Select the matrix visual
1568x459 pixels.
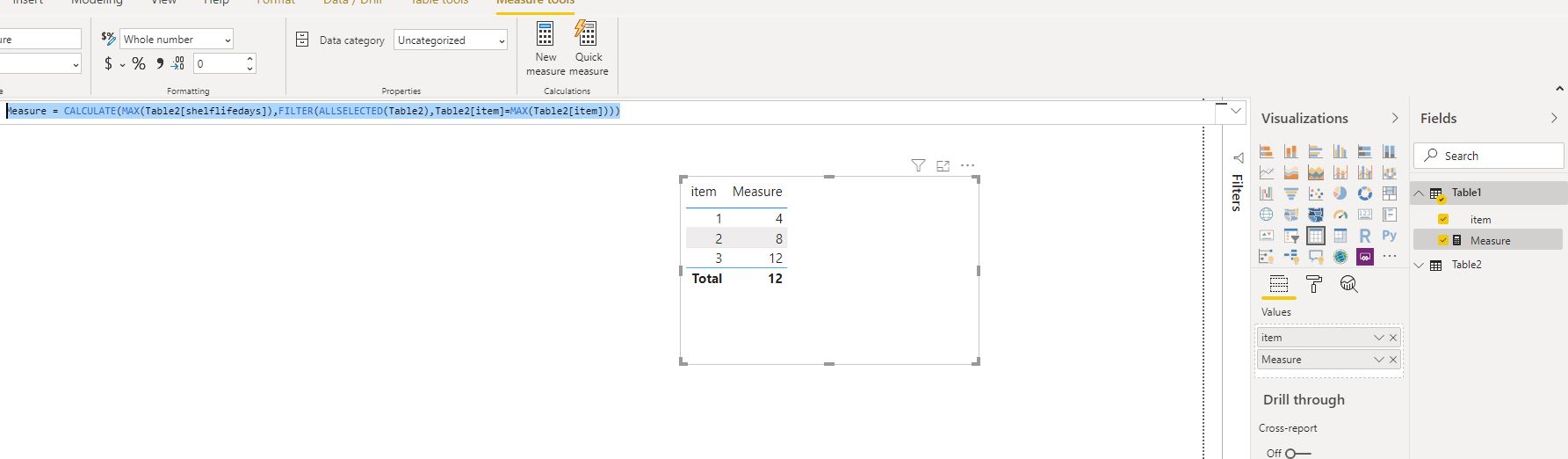coord(1340,236)
